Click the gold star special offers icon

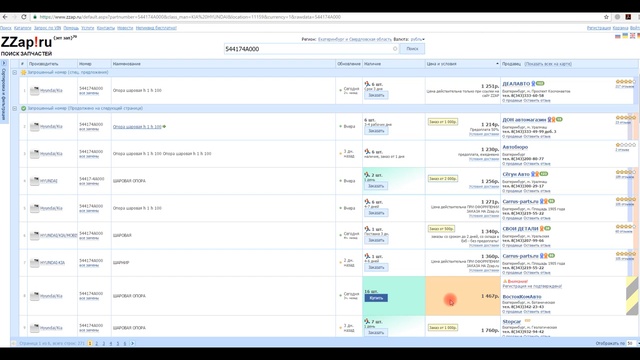pos(24,72)
